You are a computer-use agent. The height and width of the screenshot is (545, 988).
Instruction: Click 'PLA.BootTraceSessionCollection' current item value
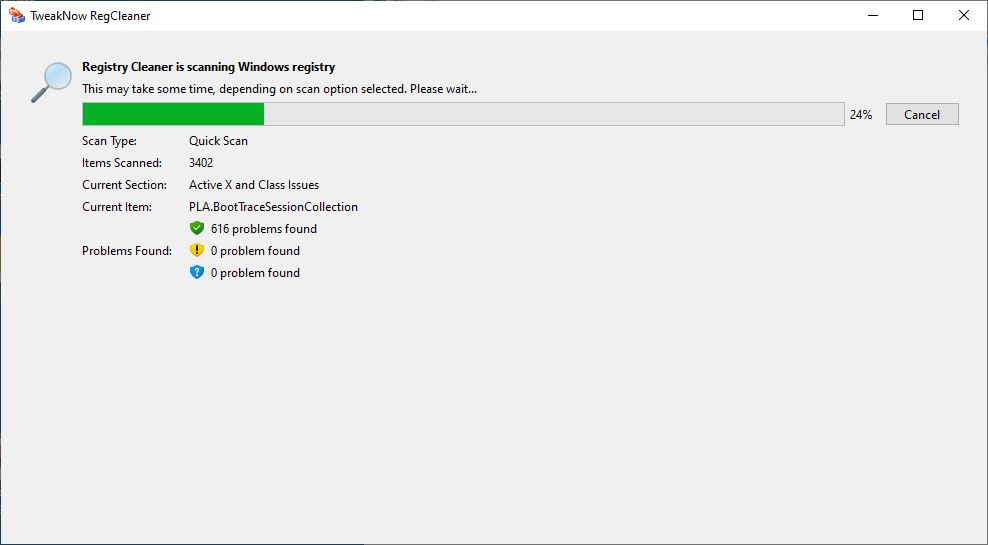coord(273,207)
